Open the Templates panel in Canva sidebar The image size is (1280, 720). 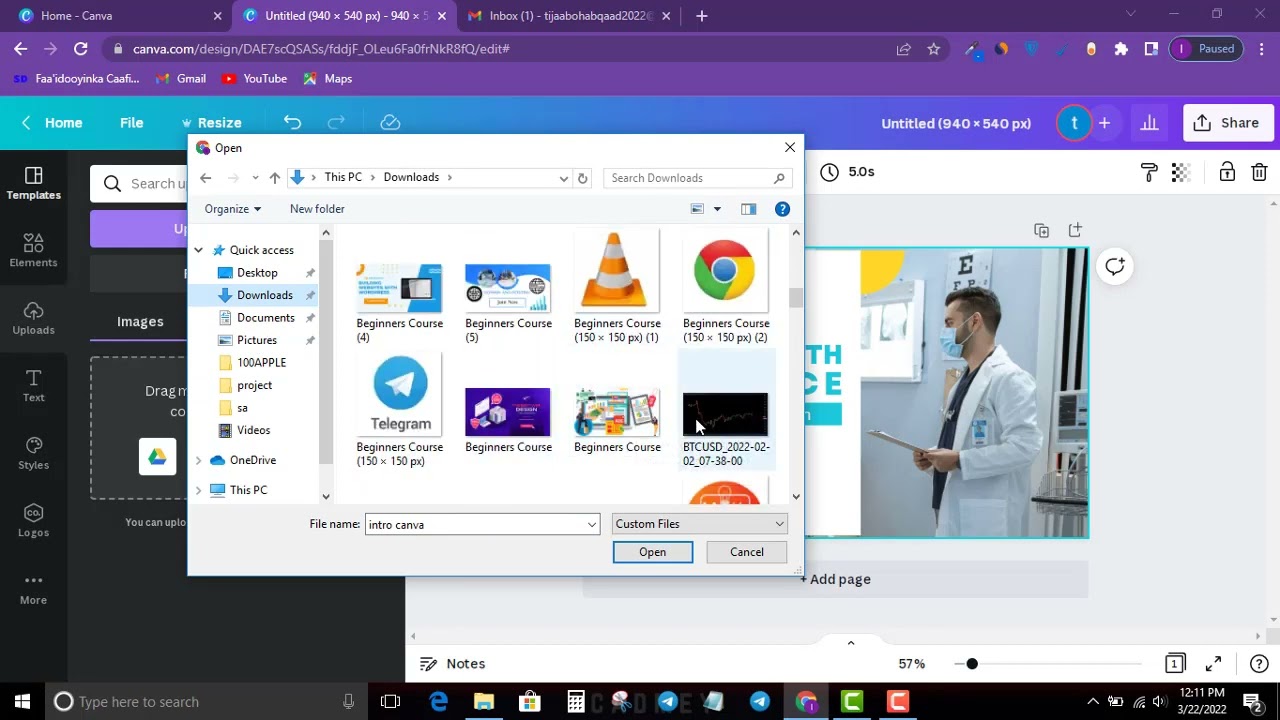tap(33, 183)
